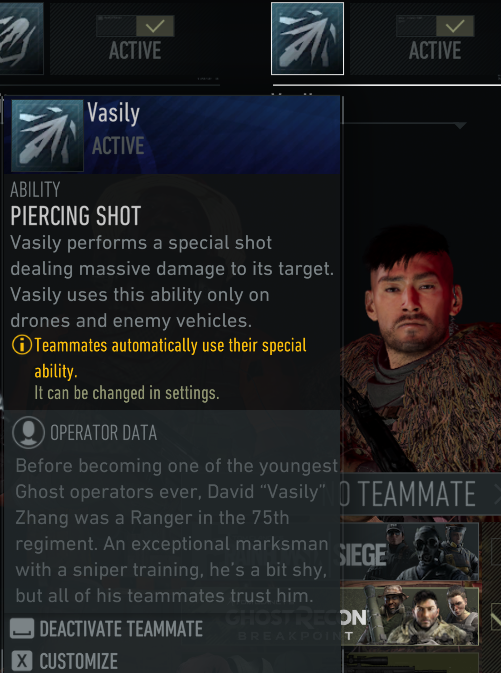The image size is (501, 673).
Task: Open the OPERATOR DATA section heading
Action: [x=103, y=433]
